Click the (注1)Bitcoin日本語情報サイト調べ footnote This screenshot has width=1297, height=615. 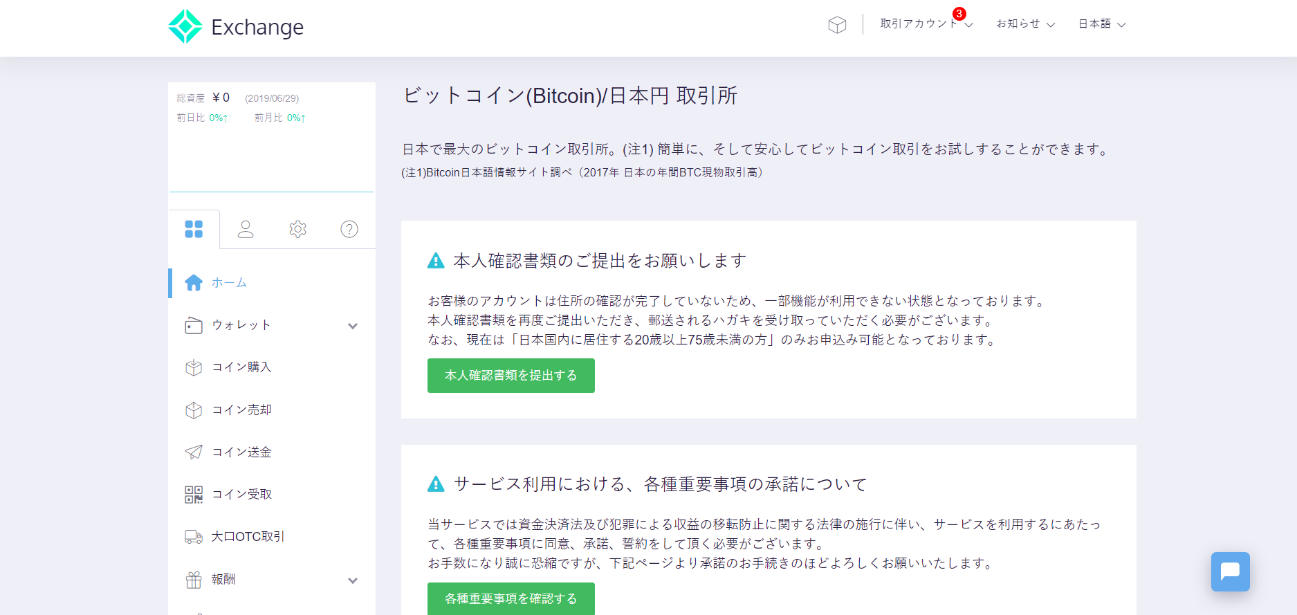(x=582, y=173)
